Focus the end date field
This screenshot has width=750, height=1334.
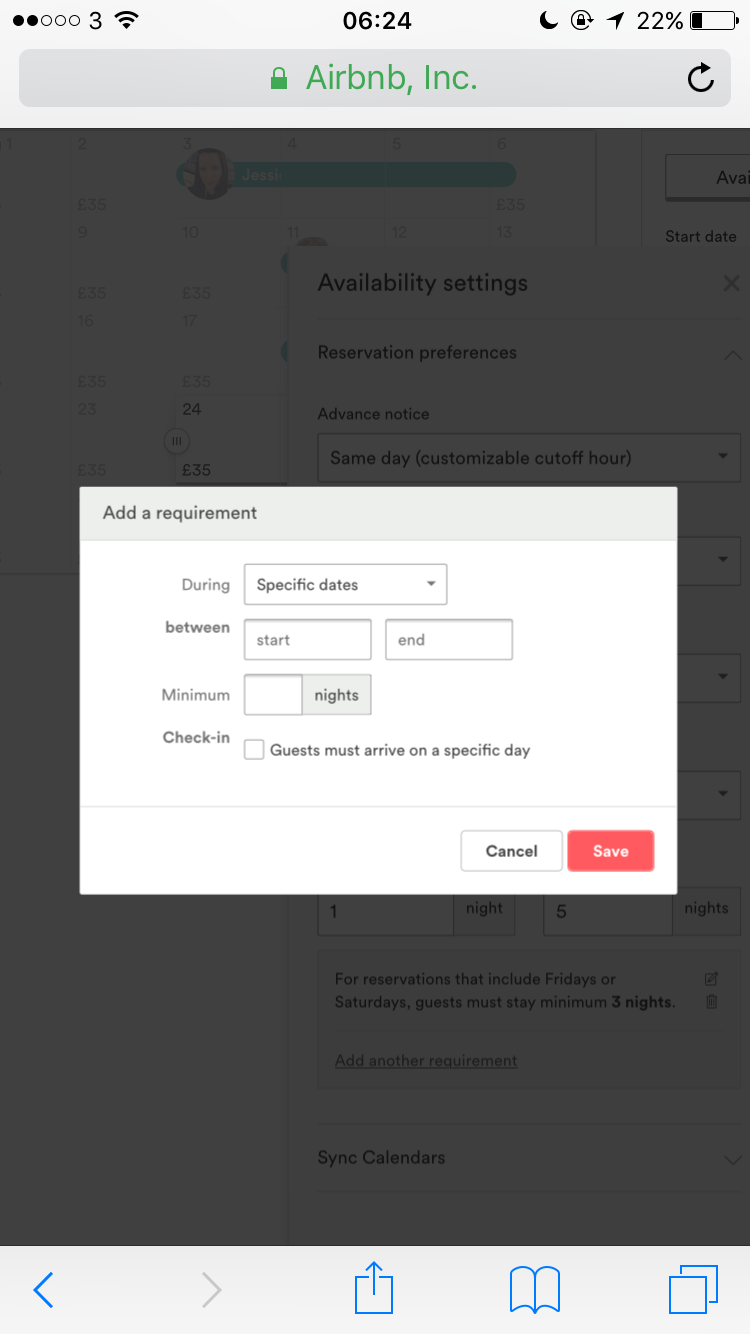tap(449, 640)
